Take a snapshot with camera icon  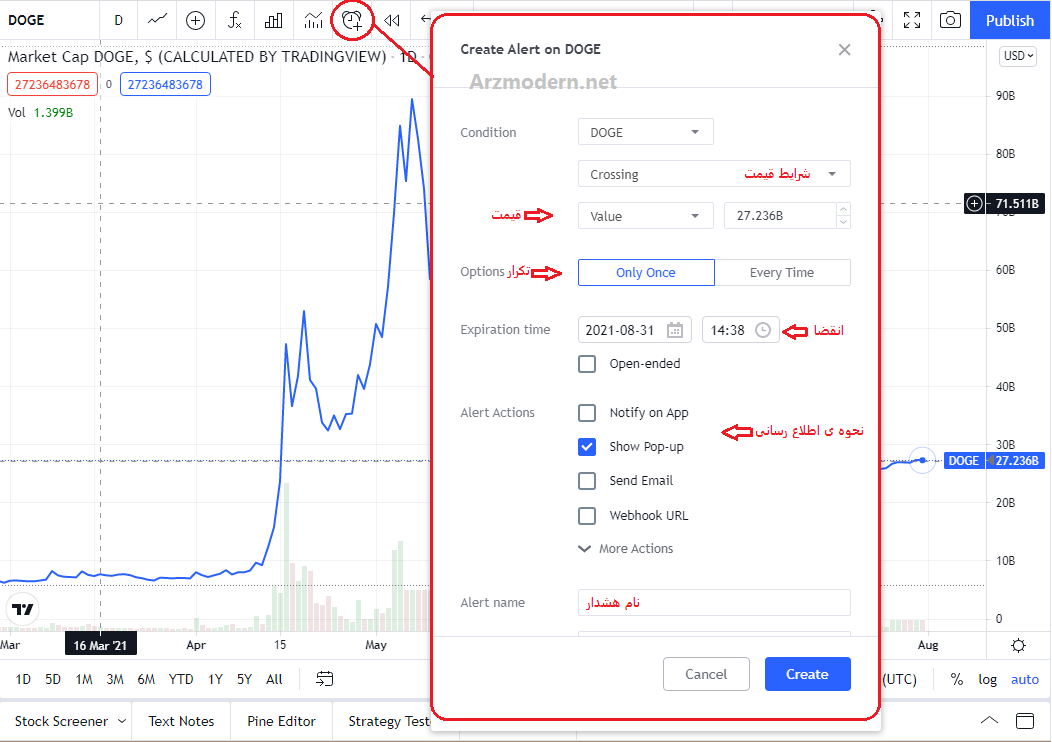pyautogui.click(x=950, y=20)
